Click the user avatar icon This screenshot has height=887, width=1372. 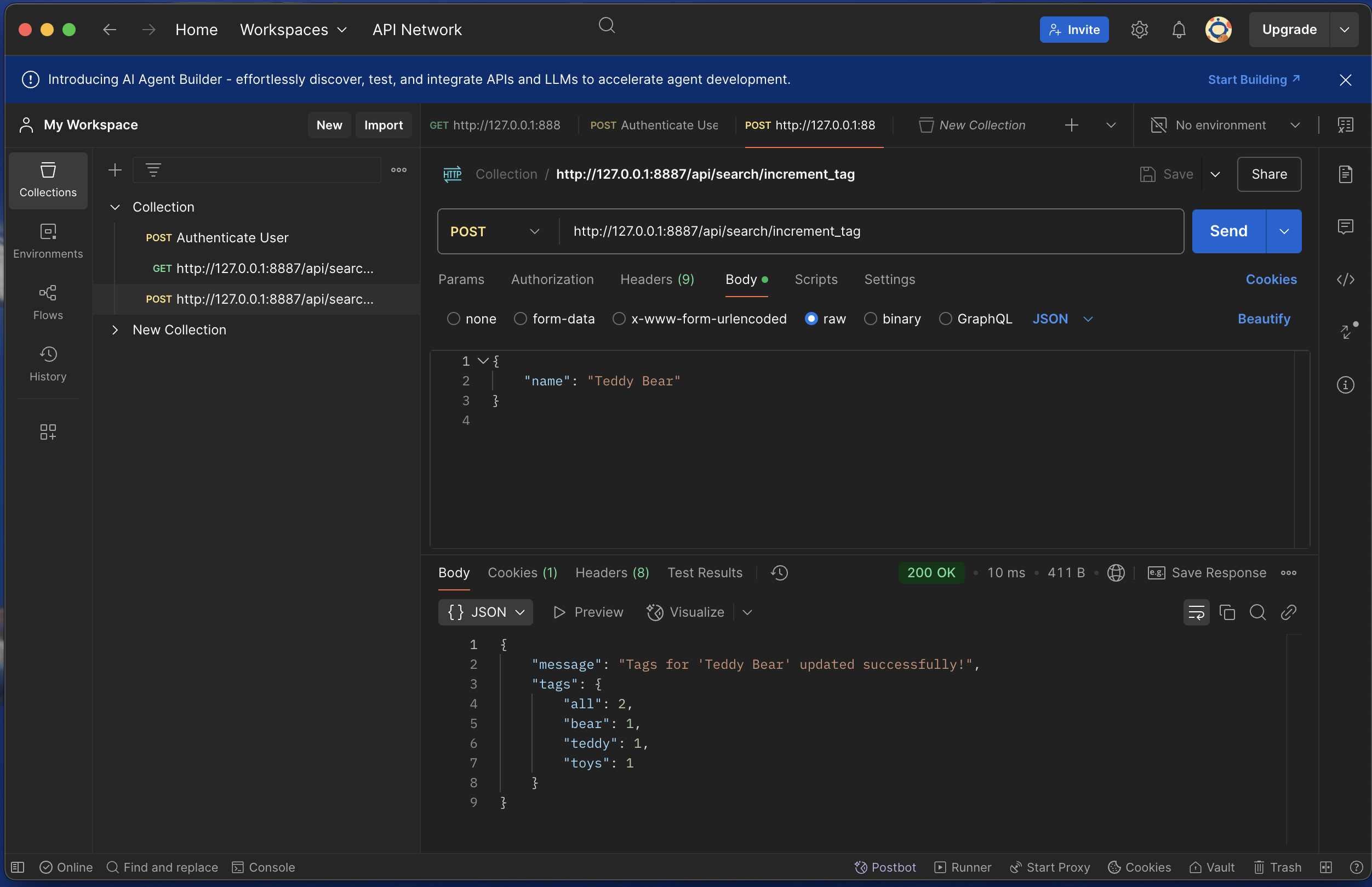pyautogui.click(x=1219, y=30)
